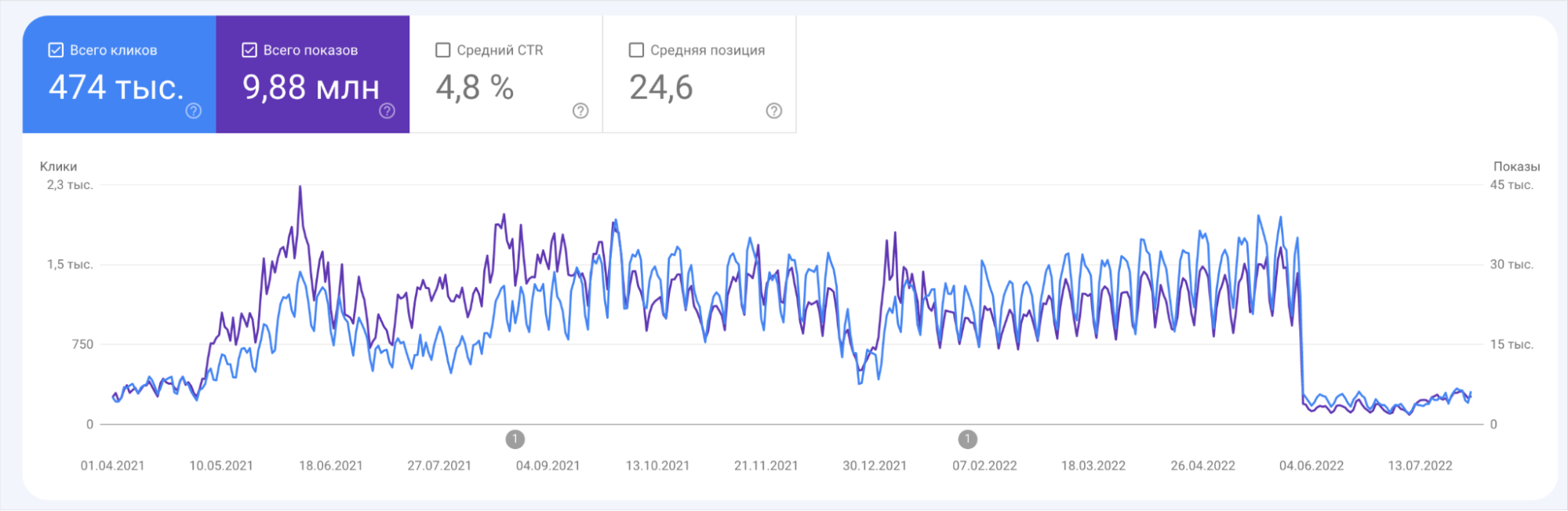Viewport: 1568px width, 511px height.
Task: Click question mark icon in Средняя позиция card
Action: click(x=773, y=111)
